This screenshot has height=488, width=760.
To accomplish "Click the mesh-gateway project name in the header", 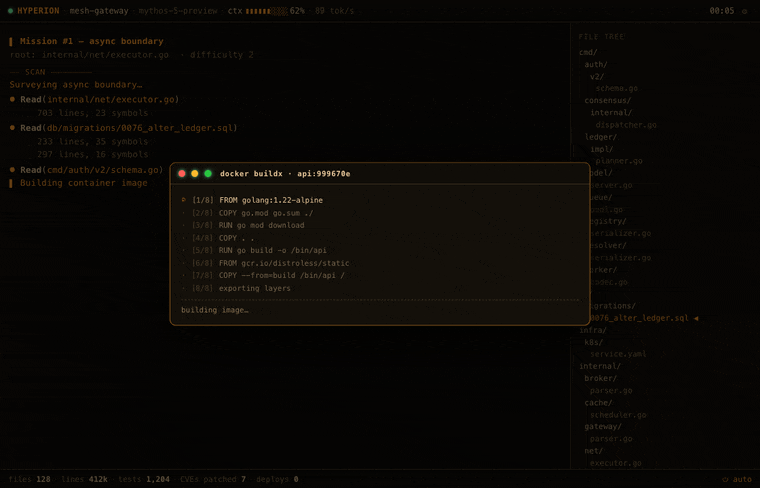I will [x=99, y=11].
